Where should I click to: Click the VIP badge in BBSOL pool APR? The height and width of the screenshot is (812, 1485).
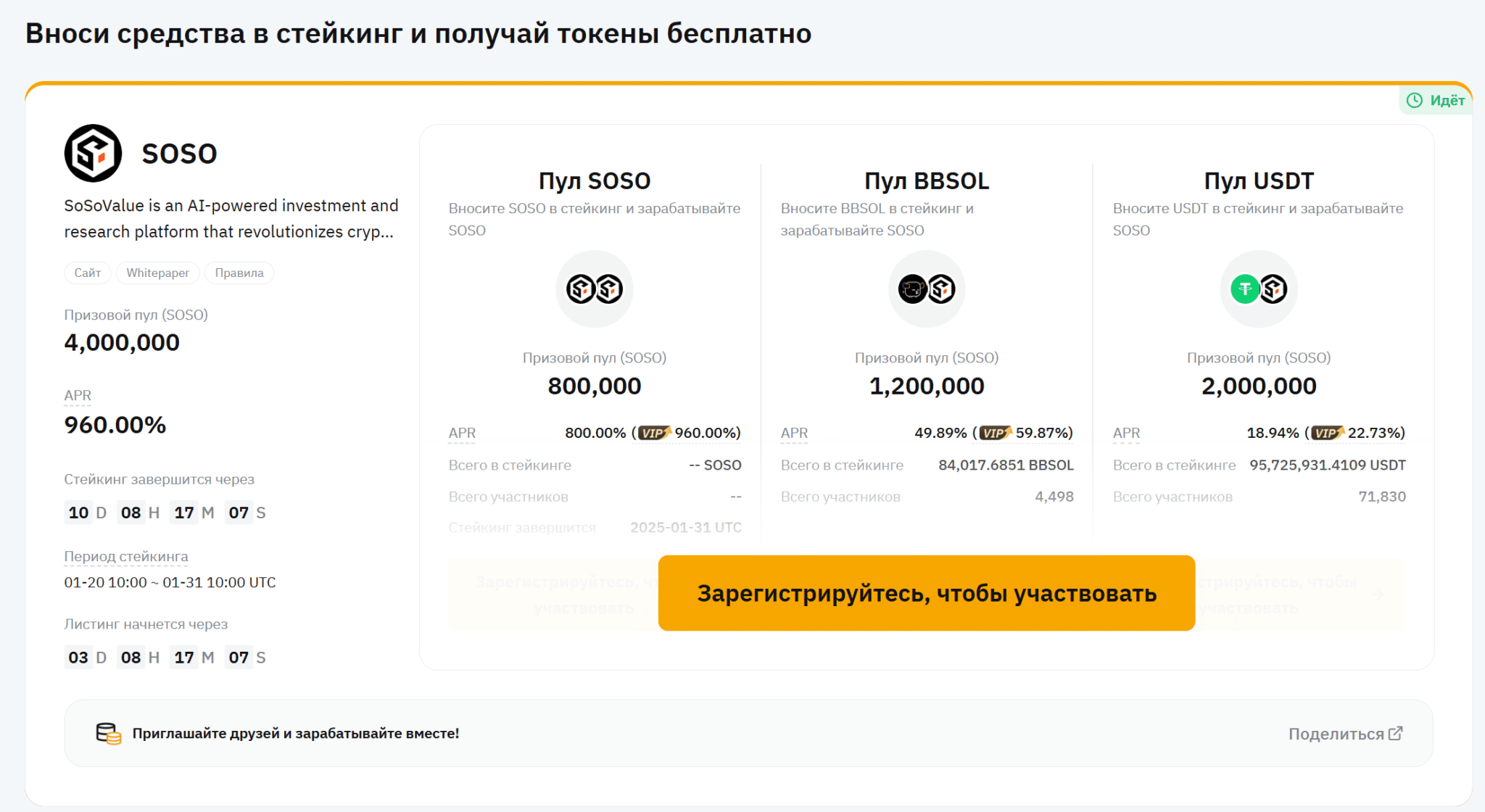tap(995, 433)
